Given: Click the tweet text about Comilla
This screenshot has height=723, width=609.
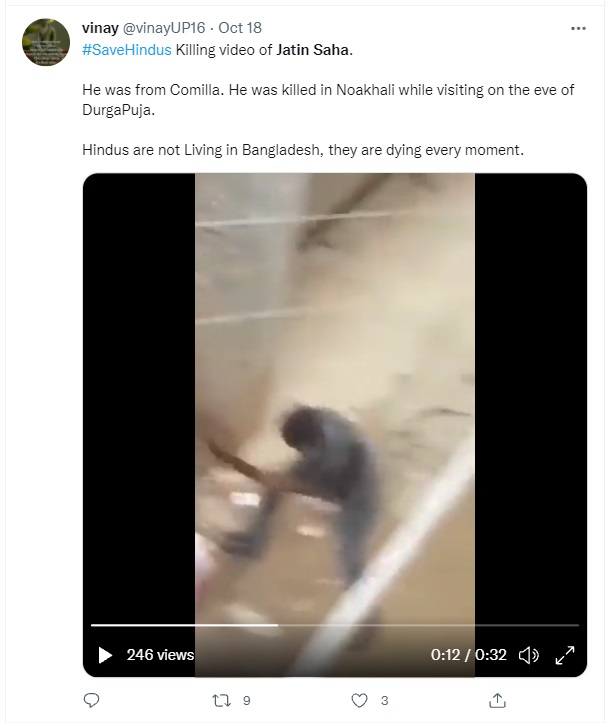Looking at the screenshot, I should [x=328, y=100].
